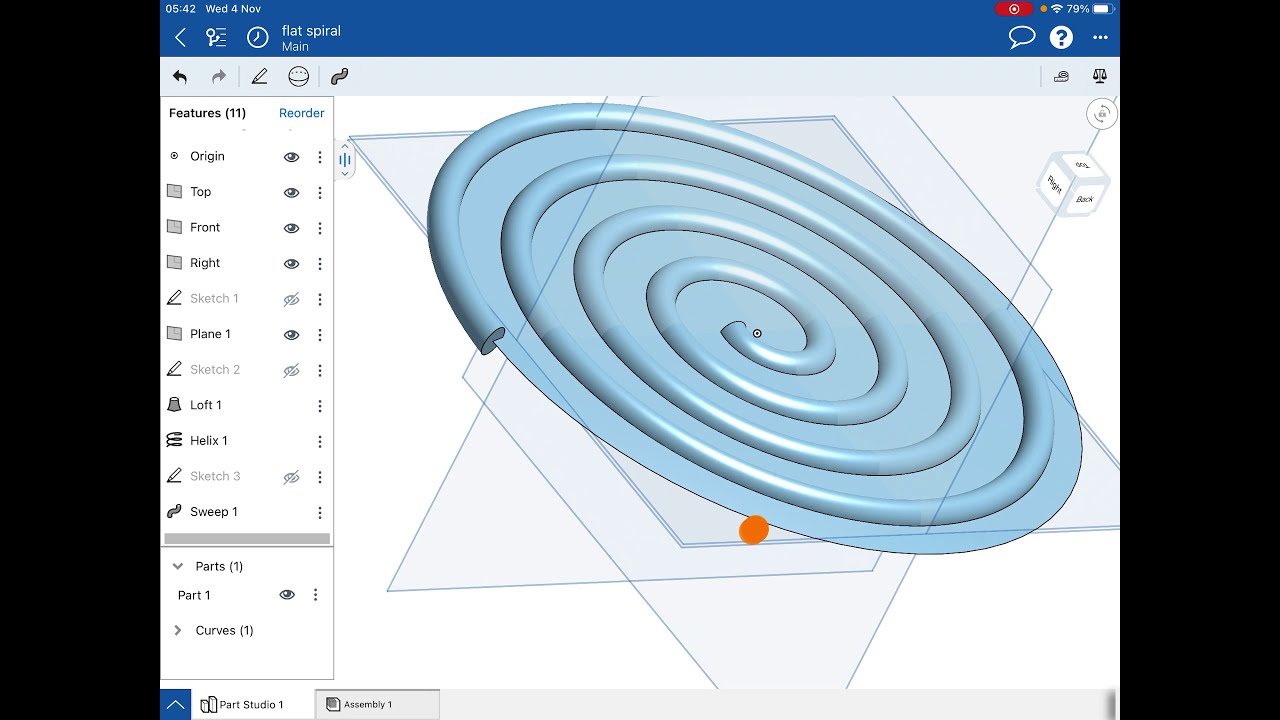This screenshot has width=1280, height=720.
Task: Show Sketch 2 via its eye icon
Action: (x=292, y=370)
